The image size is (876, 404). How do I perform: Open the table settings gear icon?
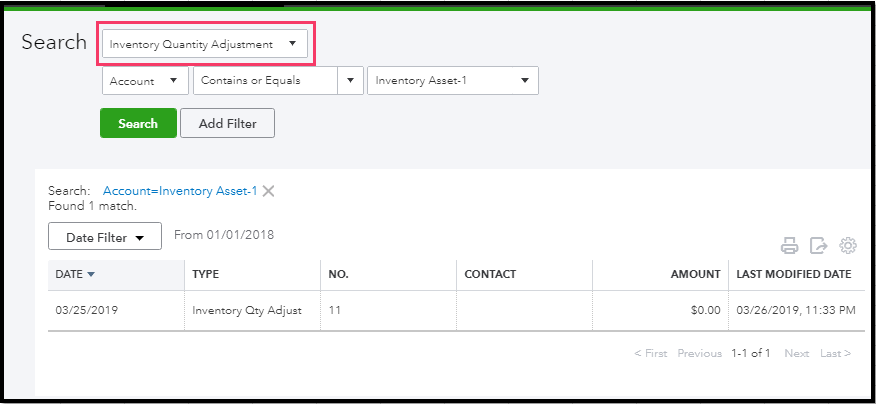(848, 245)
